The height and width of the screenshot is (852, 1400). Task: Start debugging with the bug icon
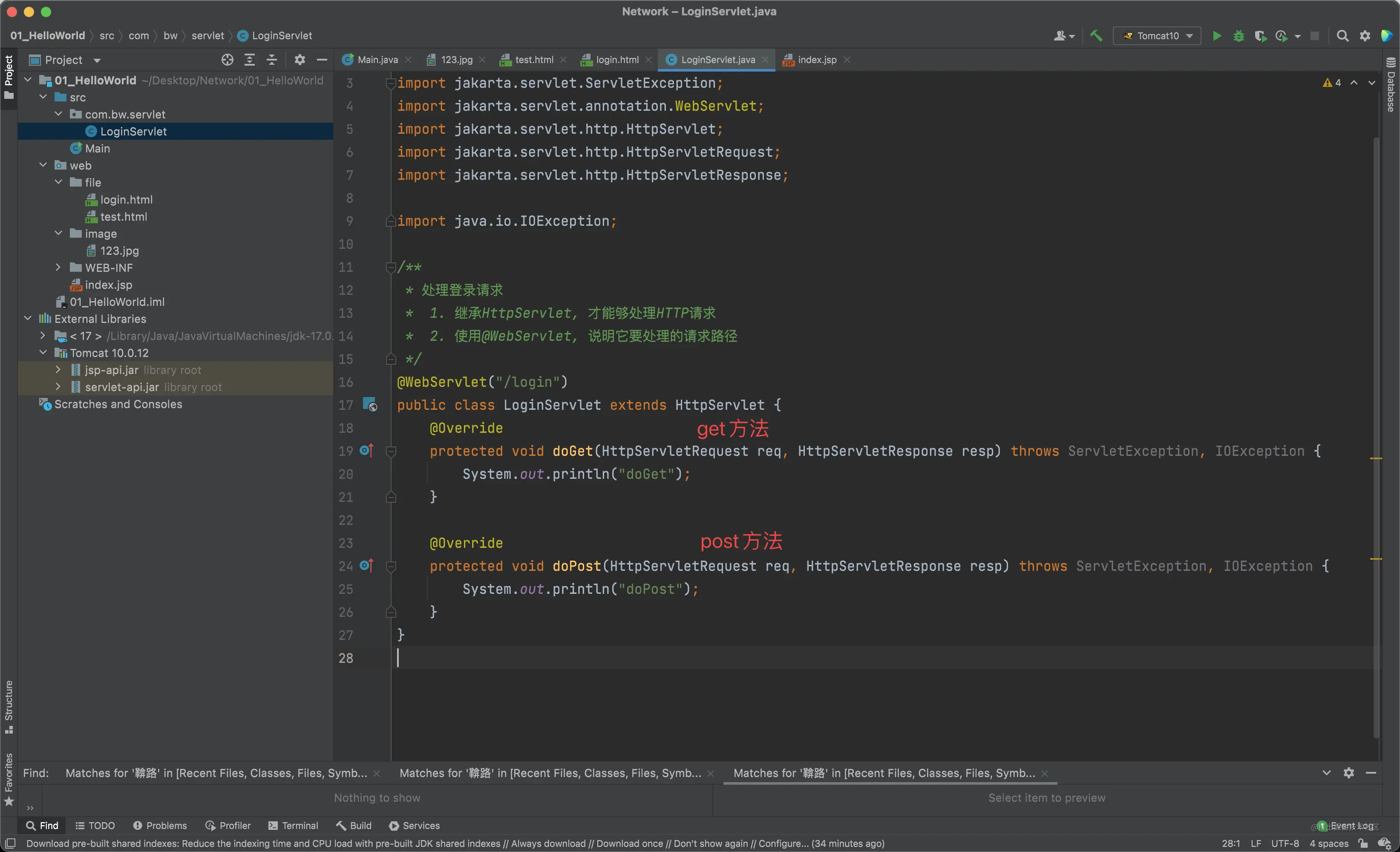click(1239, 36)
